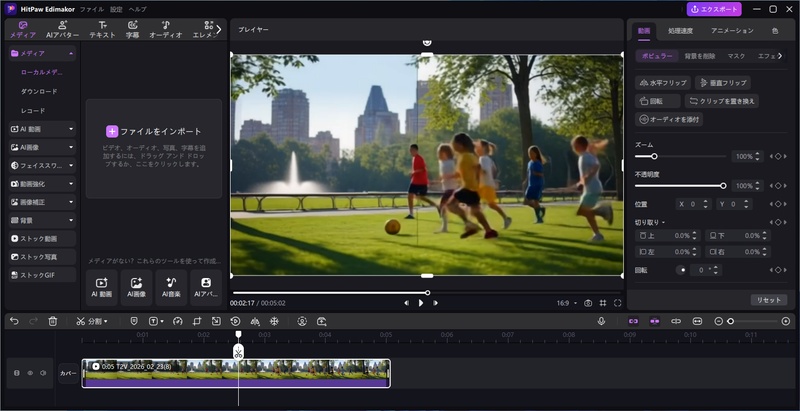This screenshot has height=411, width=800.
Task: Collapse the メディア section in sidebar
Action: [x=71, y=54]
